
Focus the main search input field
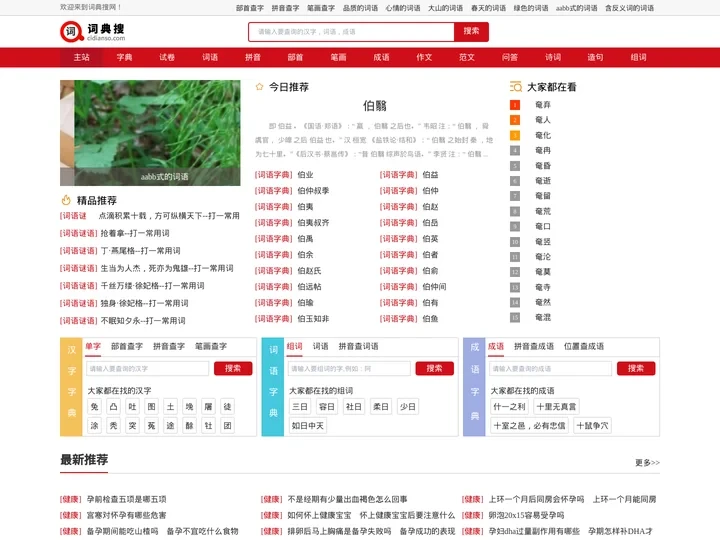point(351,32)
